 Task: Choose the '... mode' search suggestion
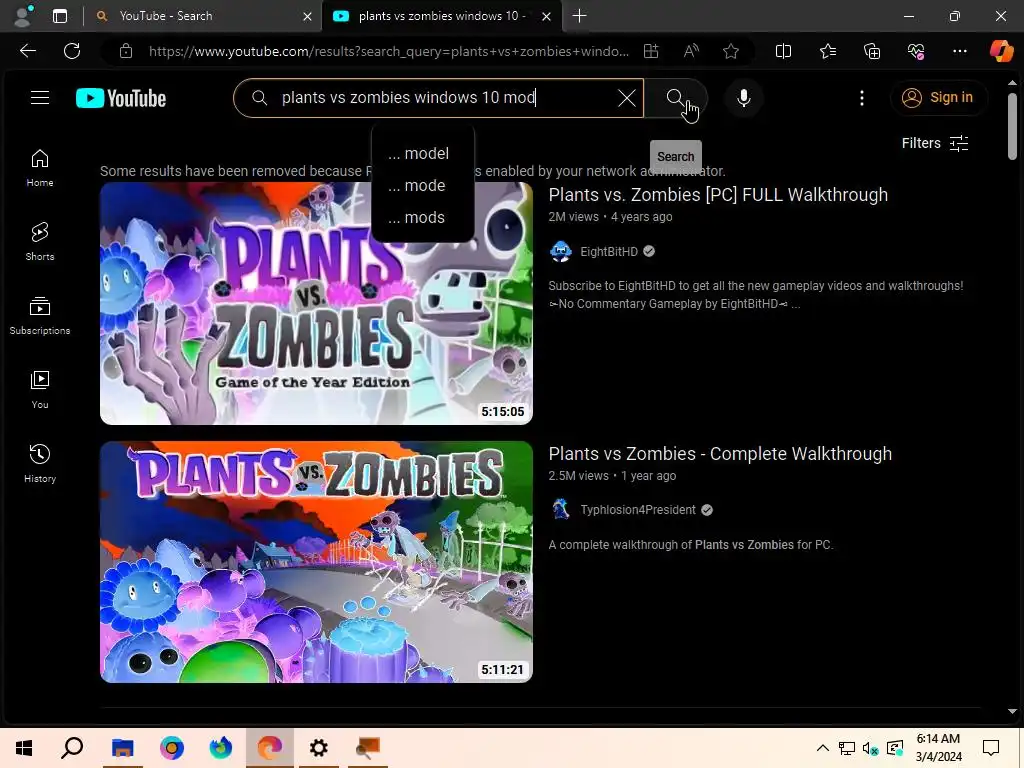click(x=423, y=185)
